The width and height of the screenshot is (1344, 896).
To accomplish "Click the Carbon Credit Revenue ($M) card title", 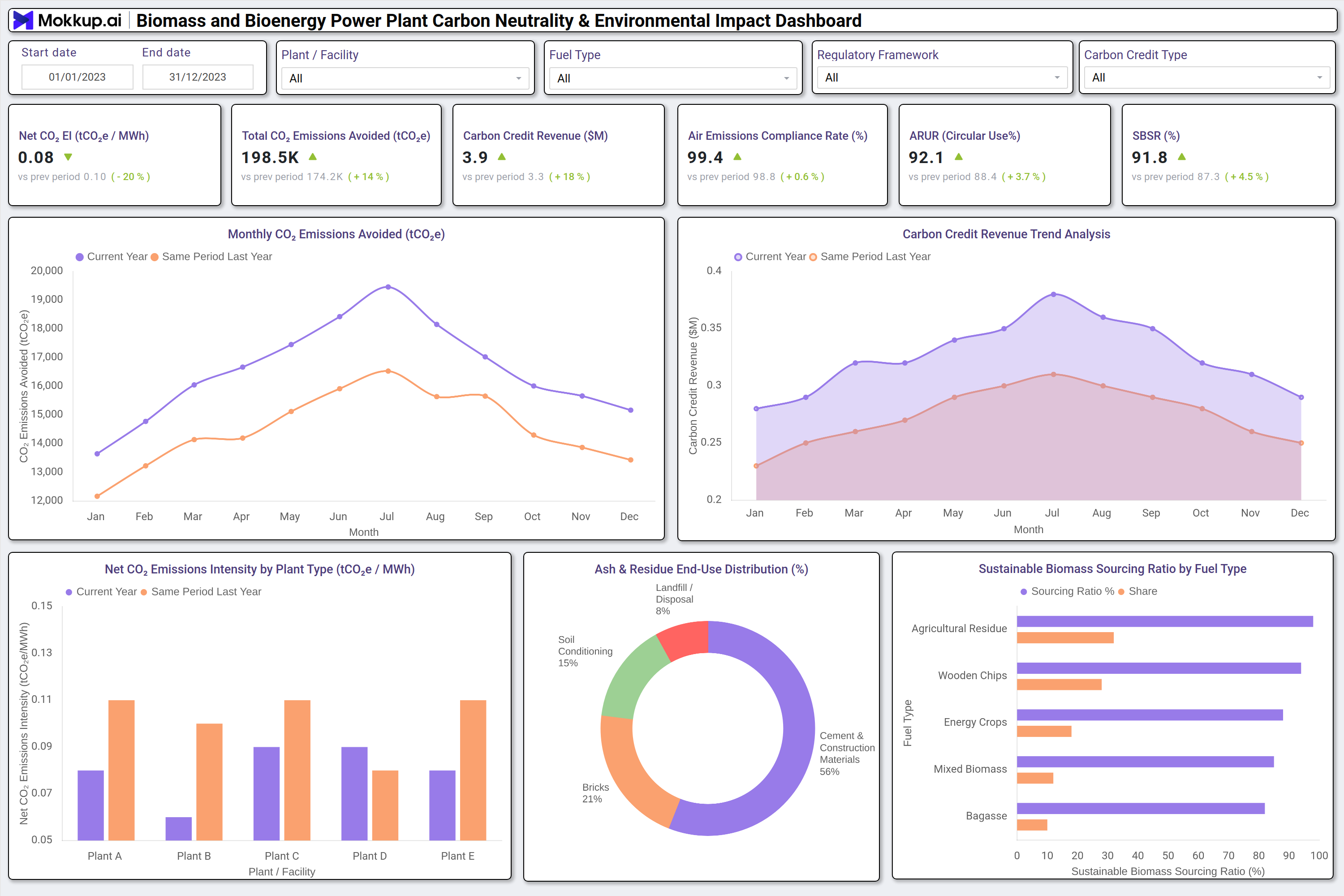I will pyautogui.click(x=535, y=136).
